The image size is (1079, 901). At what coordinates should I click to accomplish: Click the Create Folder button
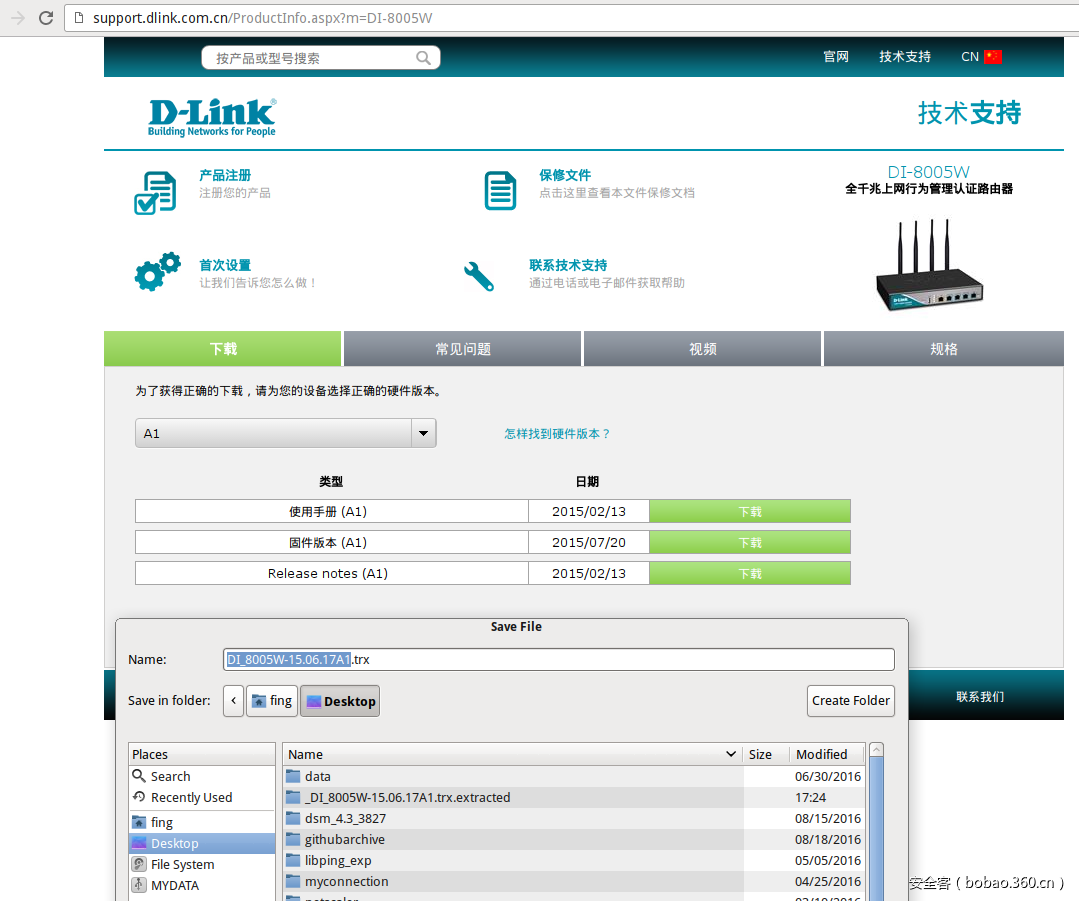pos(850,701)
